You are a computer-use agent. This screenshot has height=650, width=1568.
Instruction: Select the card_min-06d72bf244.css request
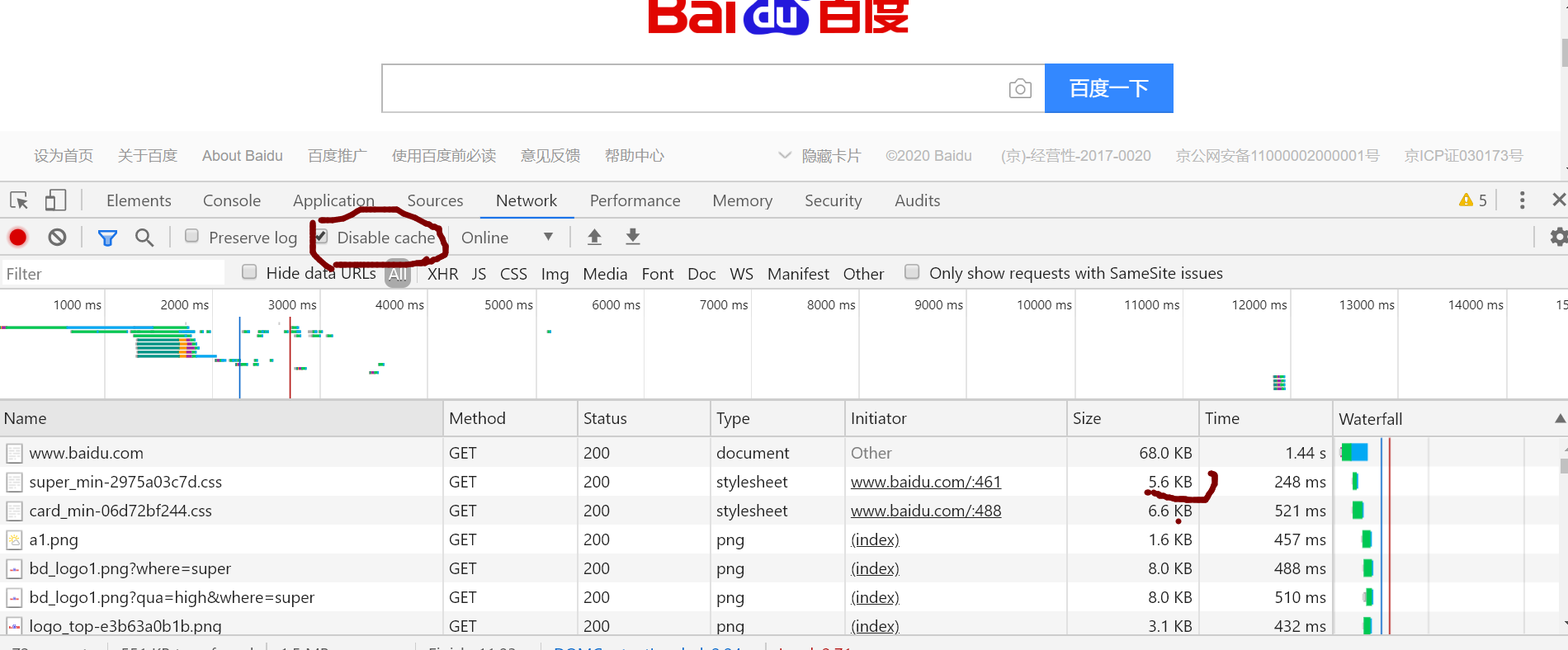[120, 511]
